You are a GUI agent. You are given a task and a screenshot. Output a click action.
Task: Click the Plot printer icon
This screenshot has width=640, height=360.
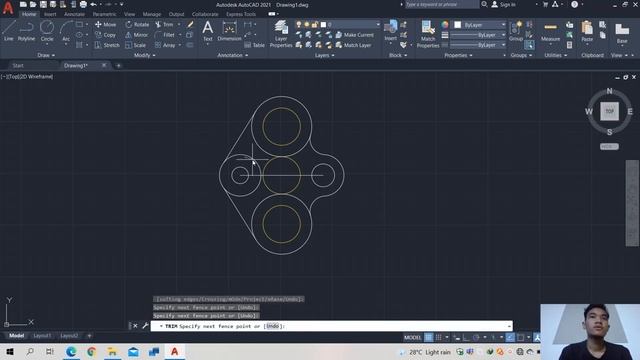pyautogui.click(x=83, y=4)
